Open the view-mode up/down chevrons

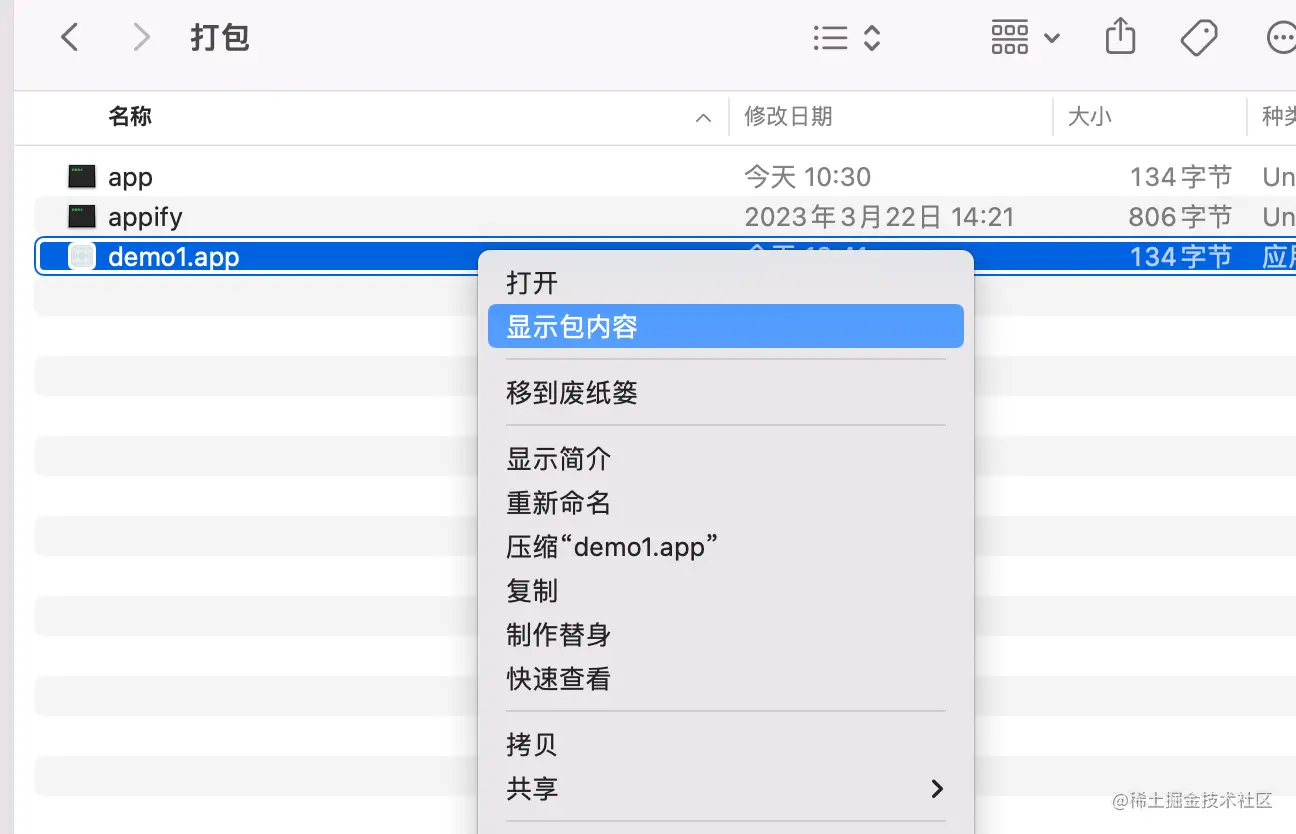(872, 38)
